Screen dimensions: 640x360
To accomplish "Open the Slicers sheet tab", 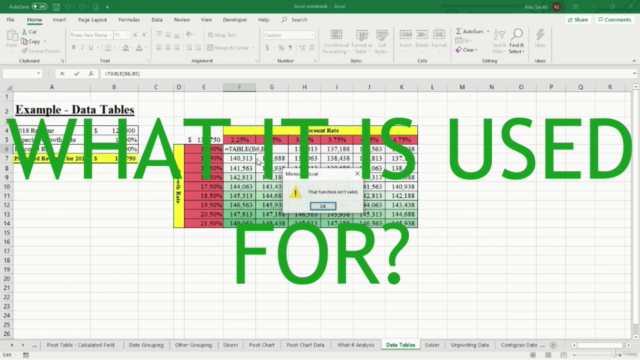I will [230, 345].
